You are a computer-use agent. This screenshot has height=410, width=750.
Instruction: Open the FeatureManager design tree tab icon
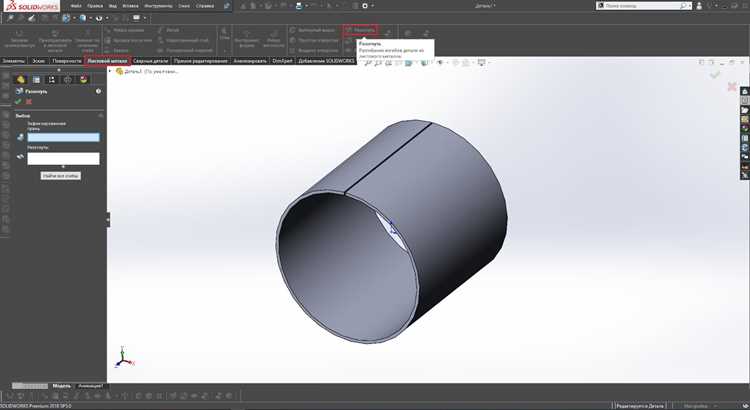(21, 79)
